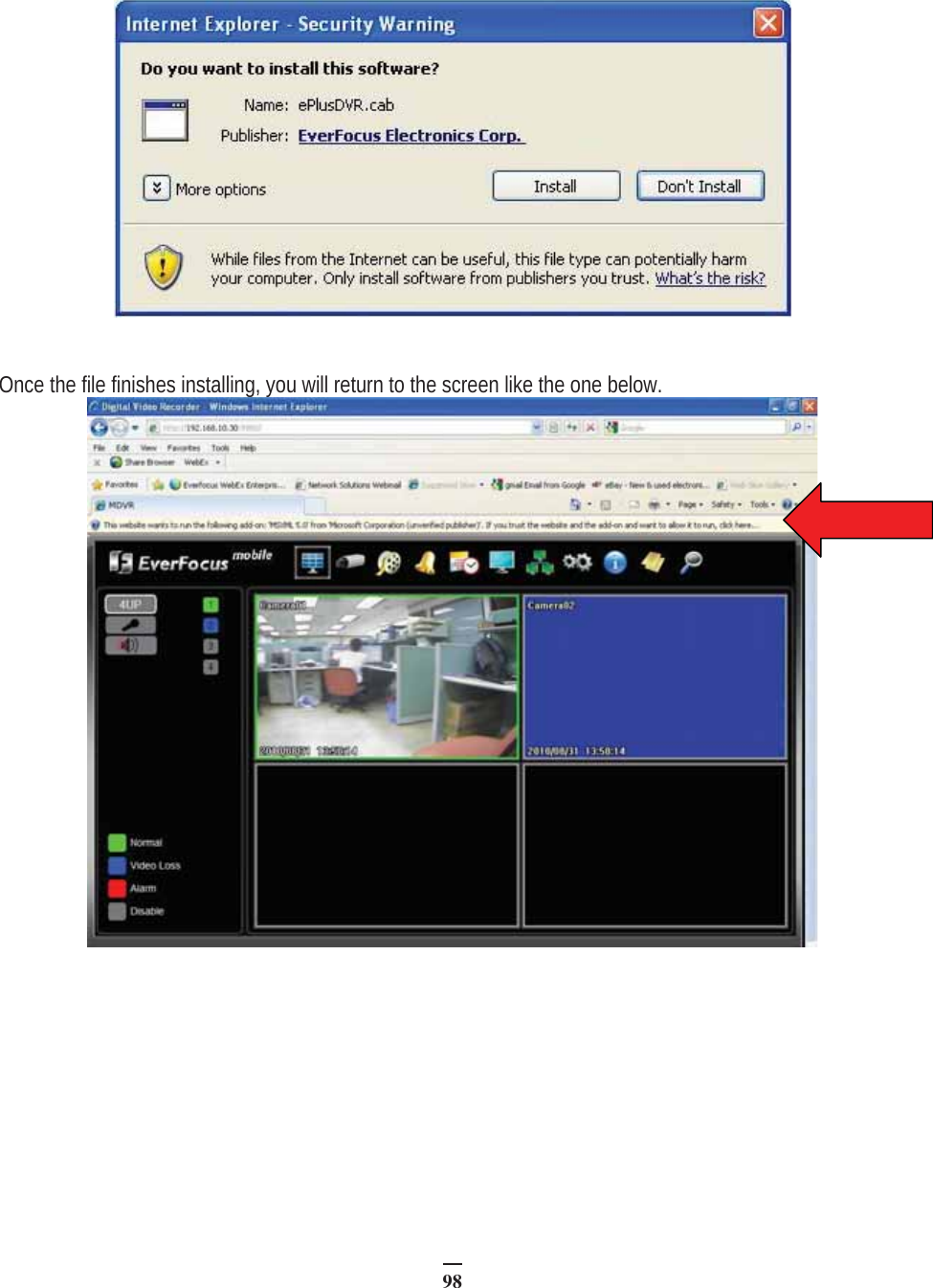933x1288 pixels.
Task: Open the magnifier search icon
Action: [691, 563]
